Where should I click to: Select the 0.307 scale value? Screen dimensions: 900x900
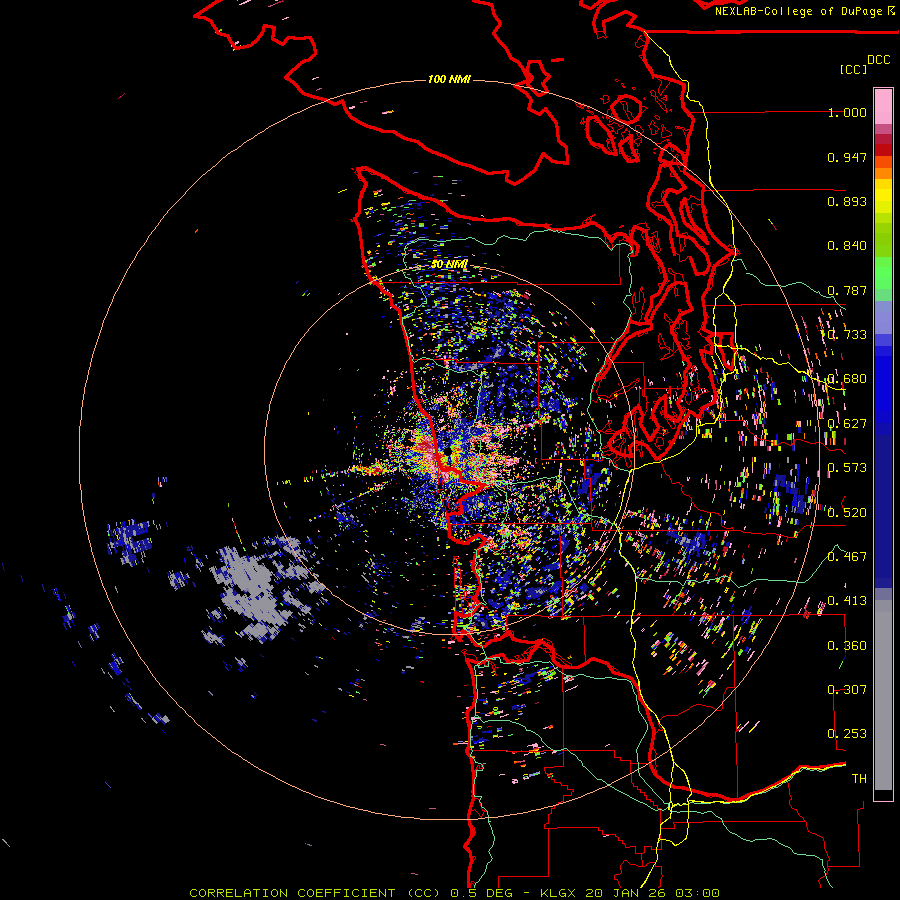(847, 690)
